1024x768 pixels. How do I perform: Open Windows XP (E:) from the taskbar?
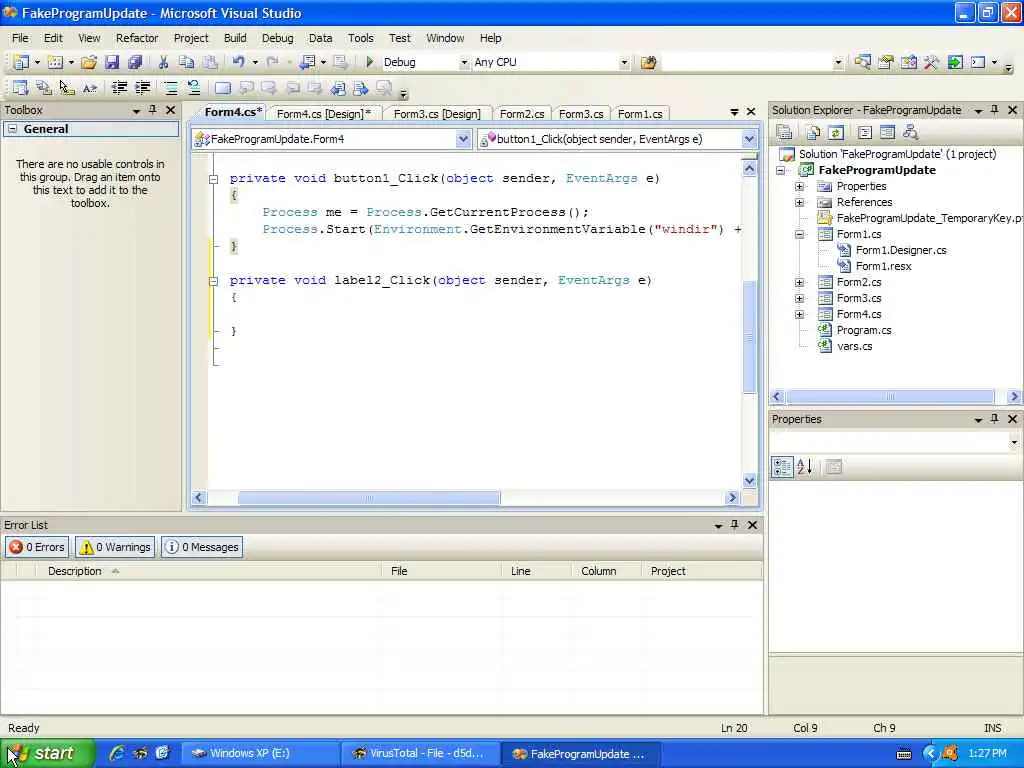click(x=260, y=754)
